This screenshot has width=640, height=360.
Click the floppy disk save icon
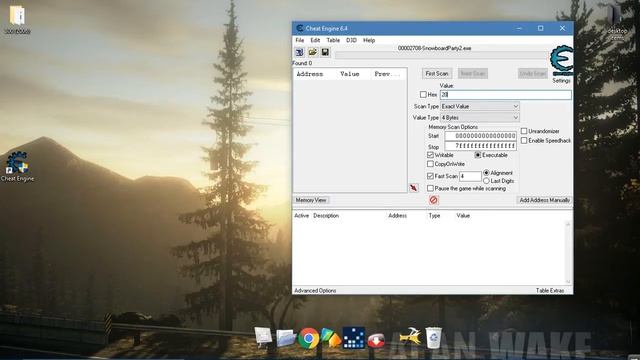click(325, 52)
